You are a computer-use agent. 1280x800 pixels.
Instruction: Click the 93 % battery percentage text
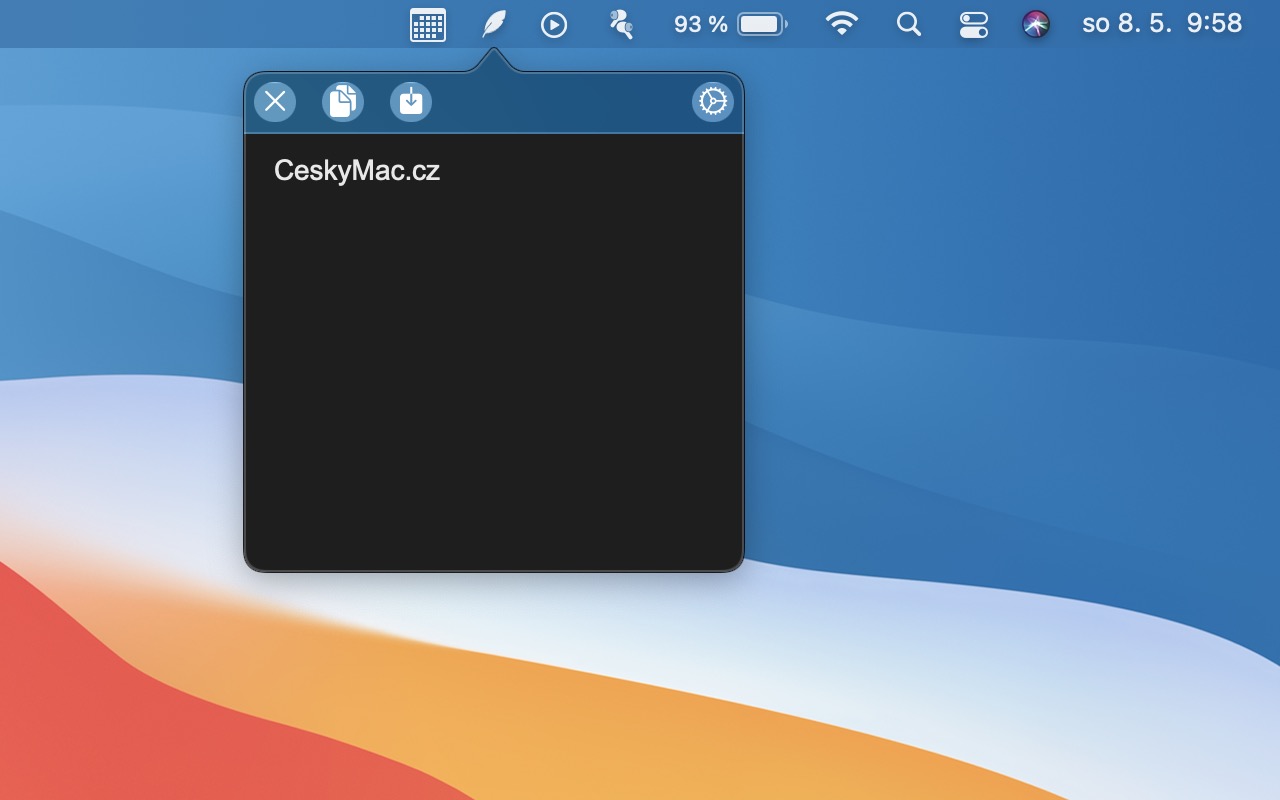coord(700,24)
